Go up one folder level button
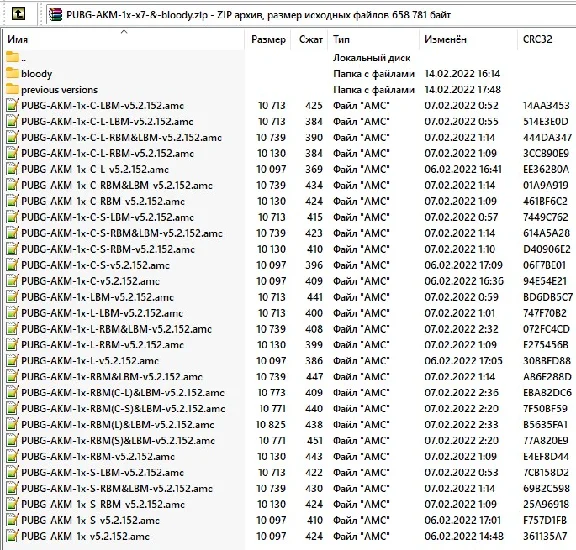576x550 pixels. click(x=18, y=14)
